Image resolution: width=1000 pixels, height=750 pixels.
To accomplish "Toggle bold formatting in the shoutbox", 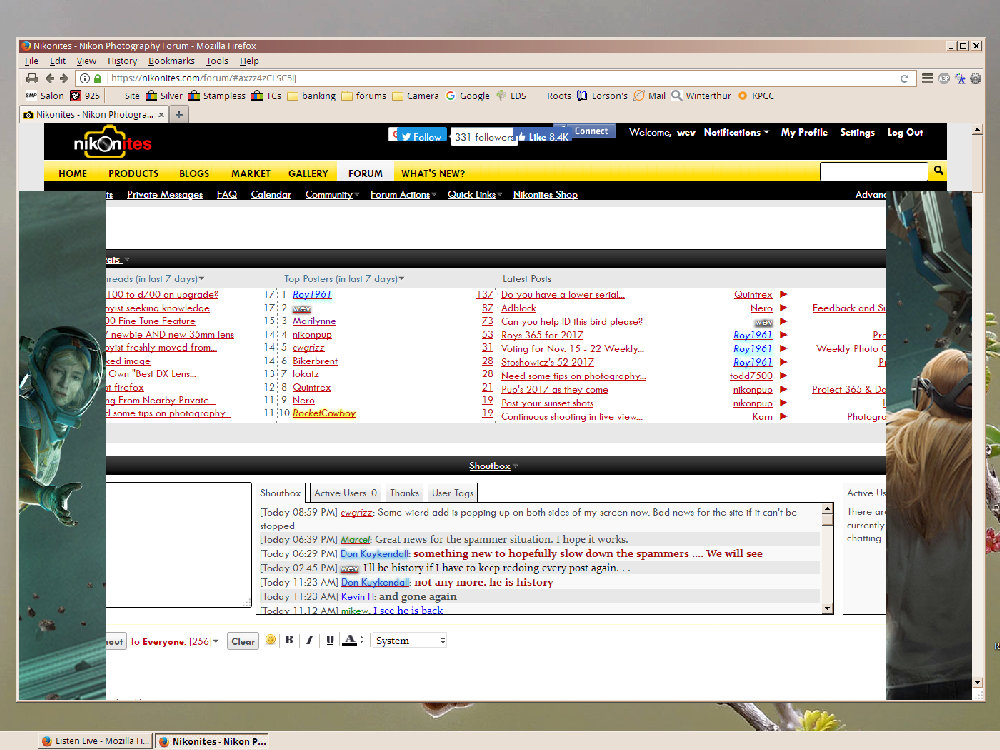I will coord(289,641).
